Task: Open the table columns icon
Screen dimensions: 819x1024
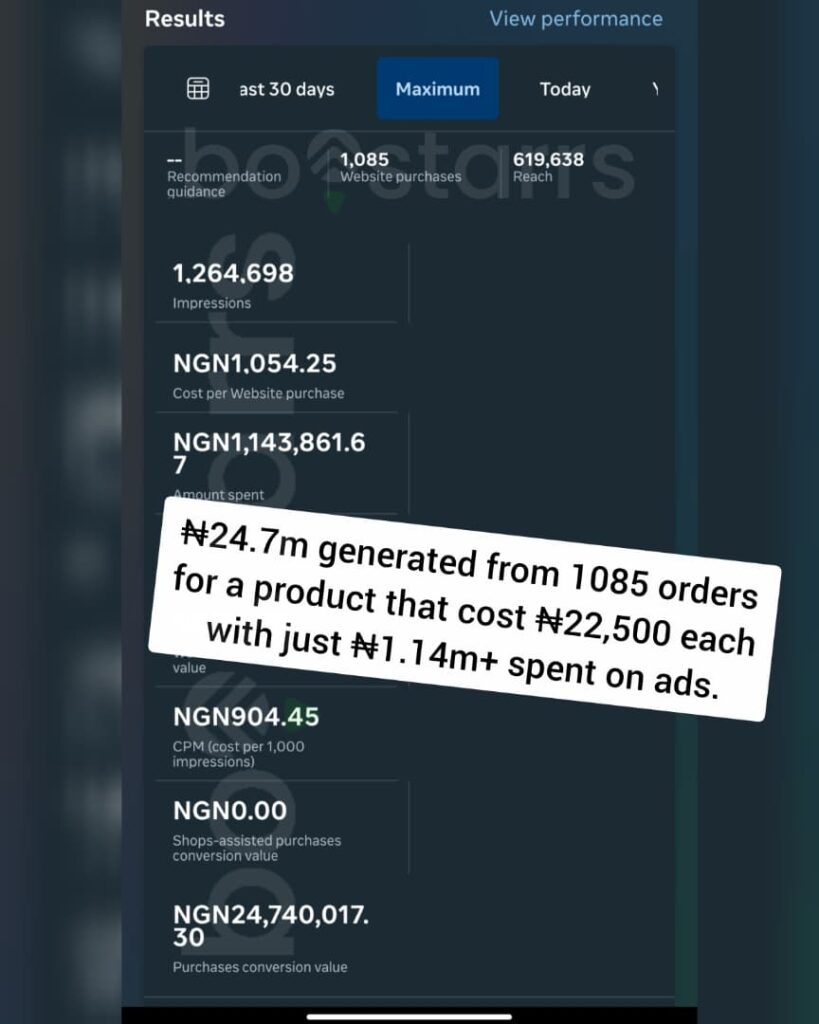Action: (198, 89)
